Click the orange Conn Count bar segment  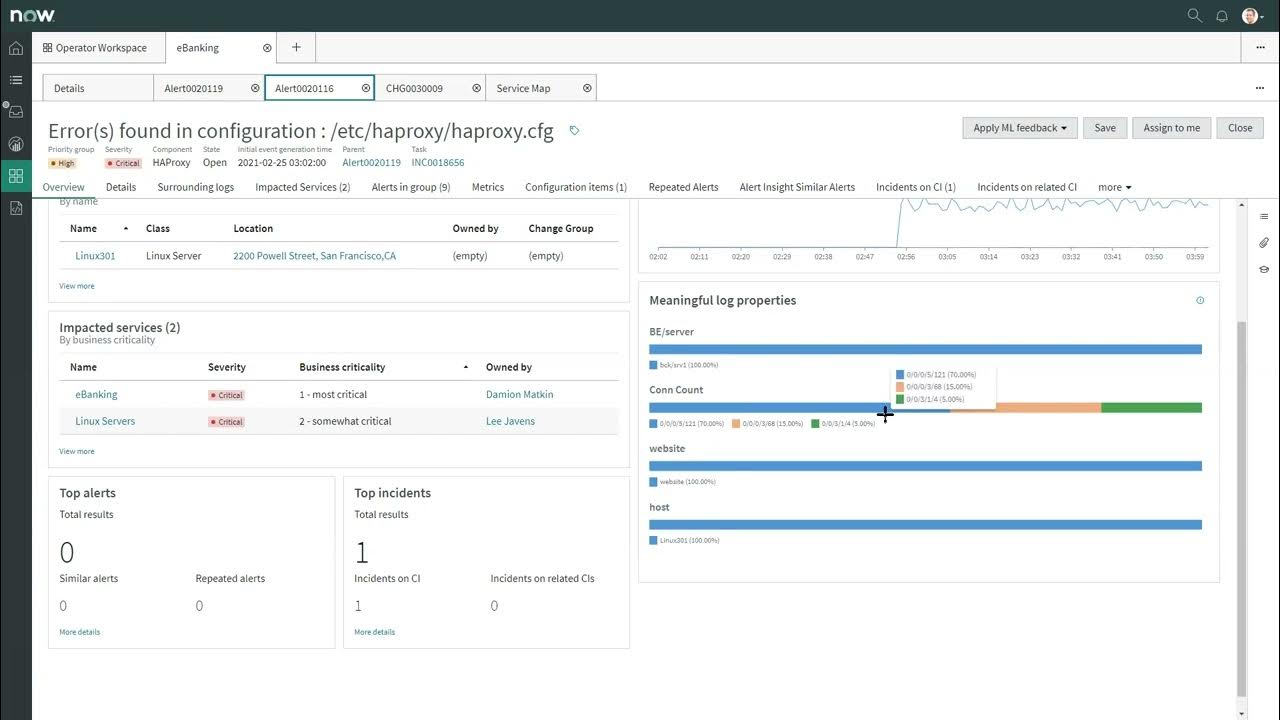click(x=1026, y=408)
